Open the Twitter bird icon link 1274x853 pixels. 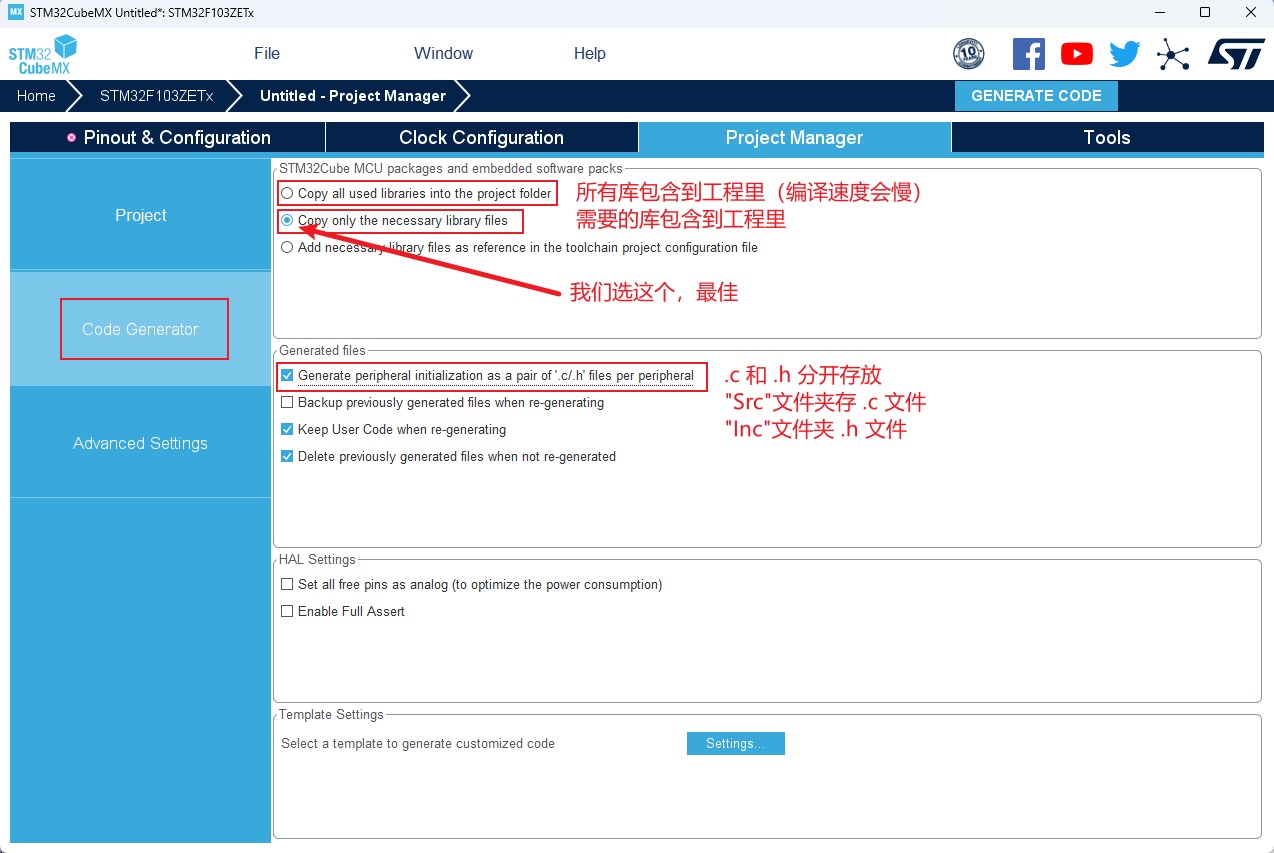(1125, 54)
